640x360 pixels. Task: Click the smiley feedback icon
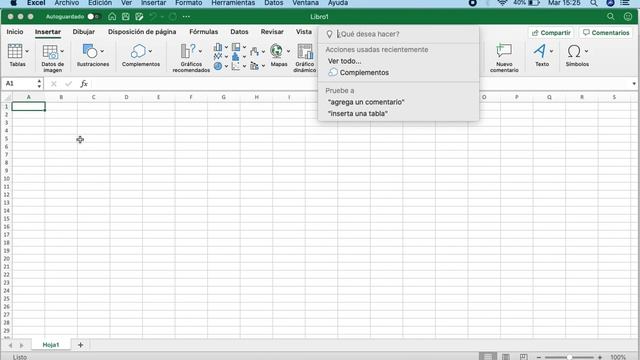pyautogui.click(x=628, y=17)
